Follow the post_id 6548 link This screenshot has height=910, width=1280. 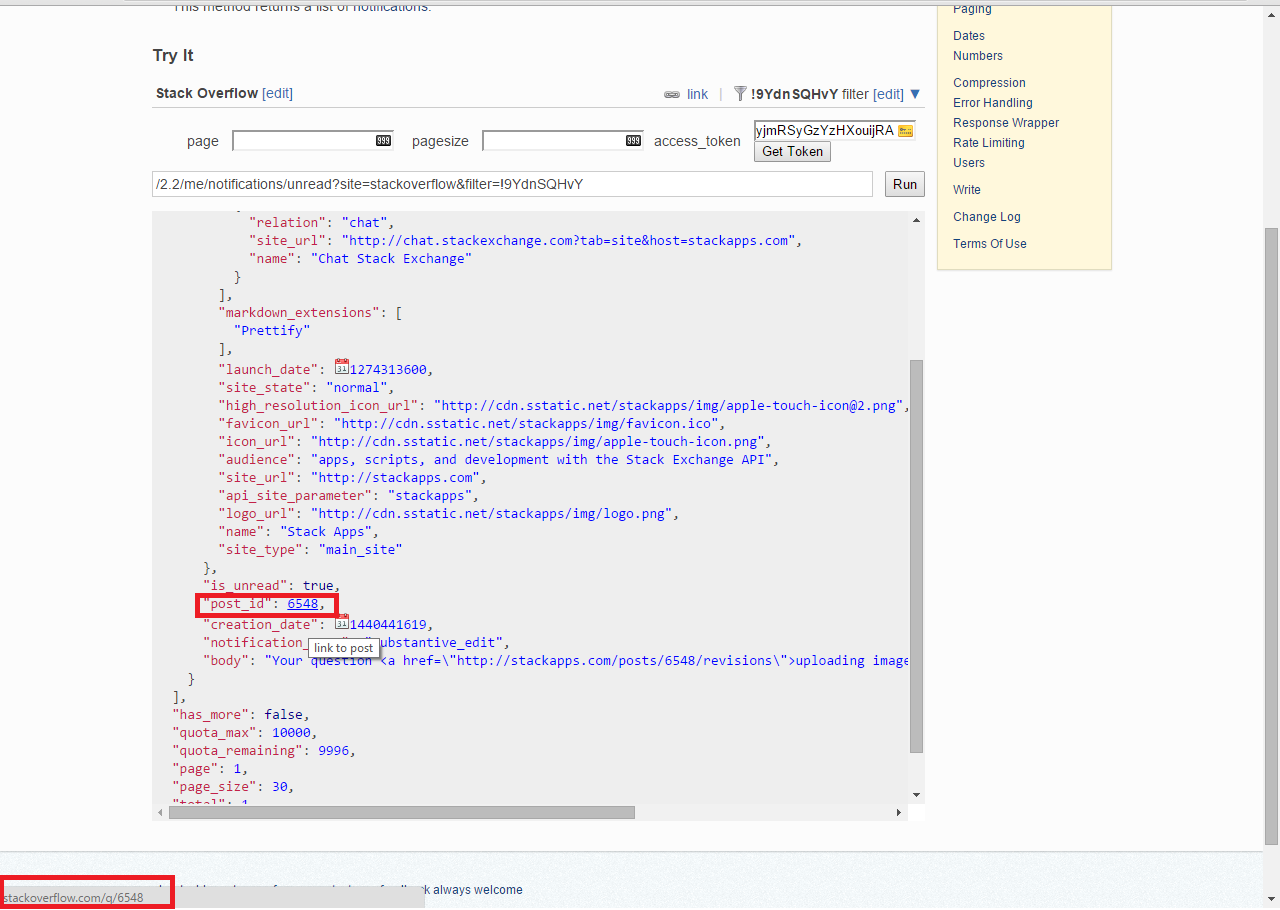pyautogui.click(x=303, y=604)
